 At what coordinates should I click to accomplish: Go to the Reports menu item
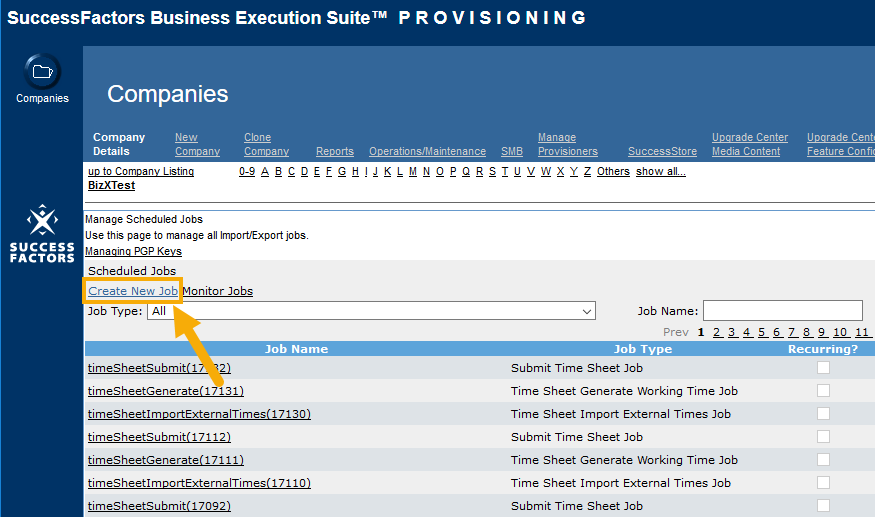click(335, 151)
